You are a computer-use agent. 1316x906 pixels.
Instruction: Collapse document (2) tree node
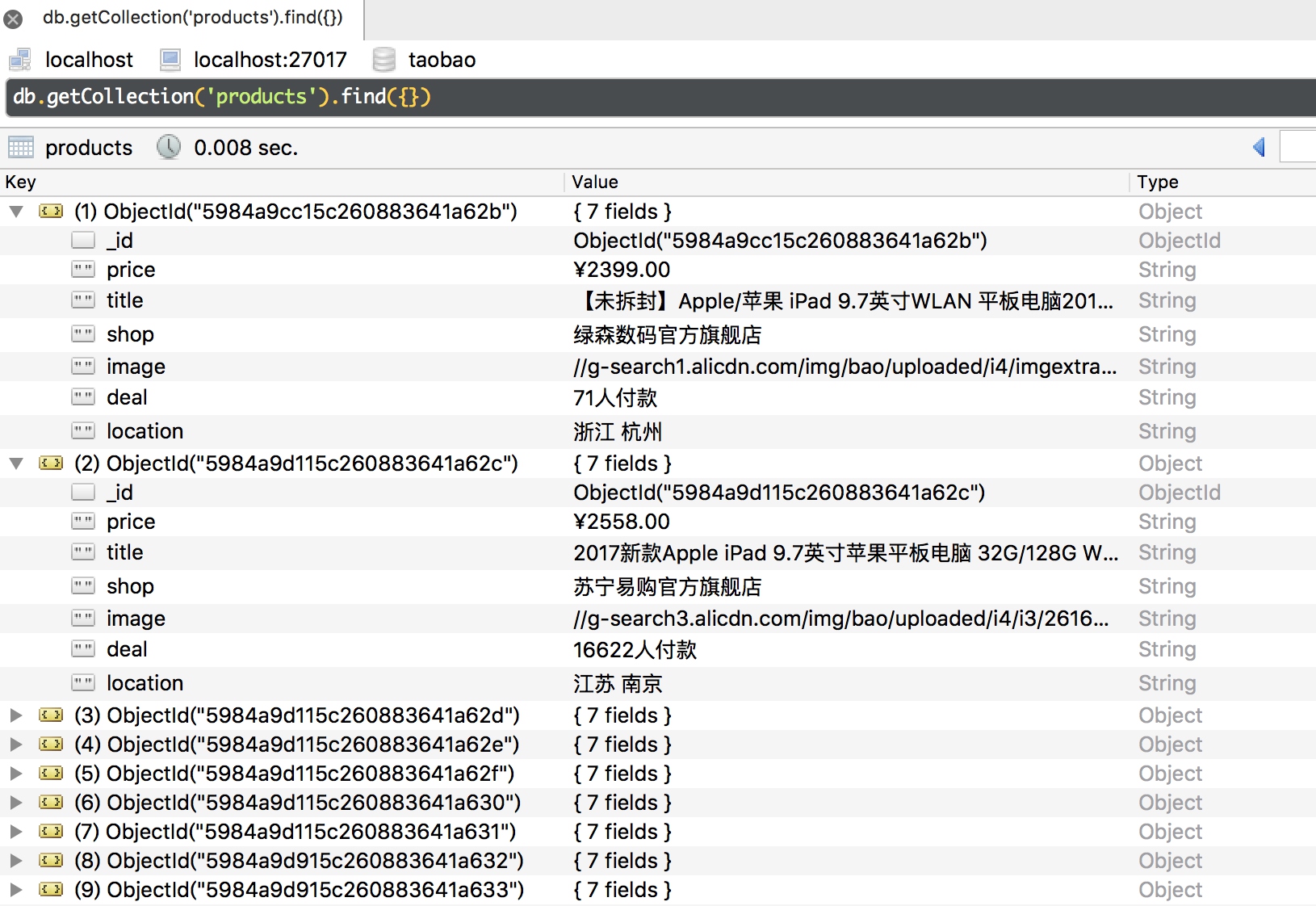16,463
